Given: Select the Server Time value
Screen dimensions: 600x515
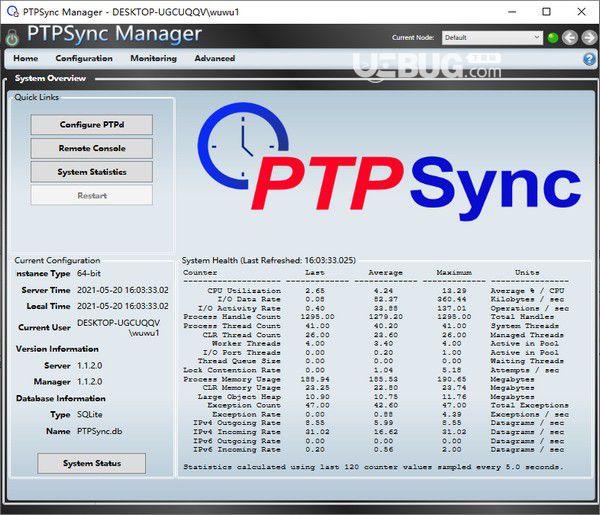Looking at the screenshot, I should (123, 290).
